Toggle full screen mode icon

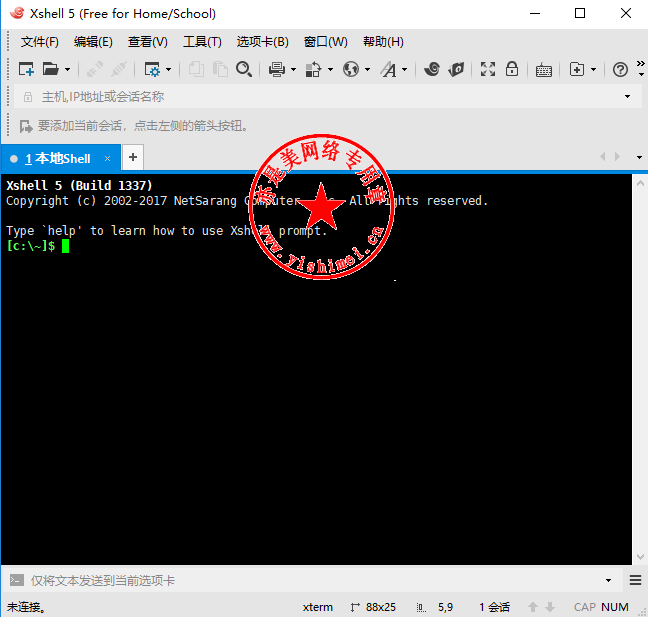click(488, 69)
